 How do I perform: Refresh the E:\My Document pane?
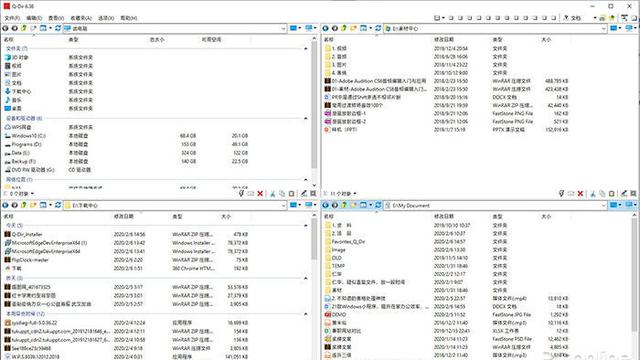click(x=378, y=205)
